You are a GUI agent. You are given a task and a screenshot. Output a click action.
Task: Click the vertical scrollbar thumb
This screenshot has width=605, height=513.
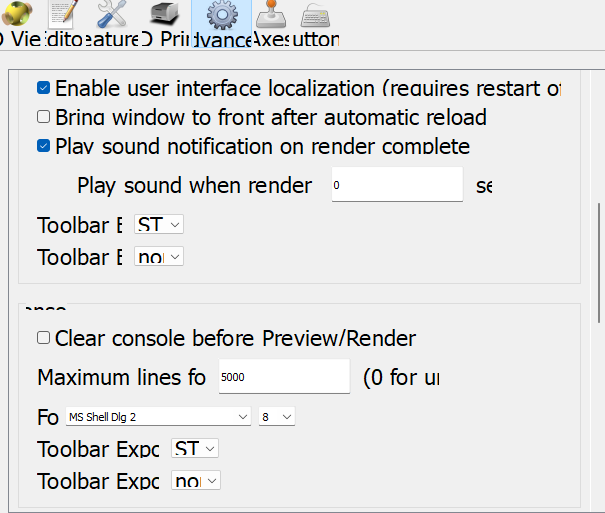(600, 262)
